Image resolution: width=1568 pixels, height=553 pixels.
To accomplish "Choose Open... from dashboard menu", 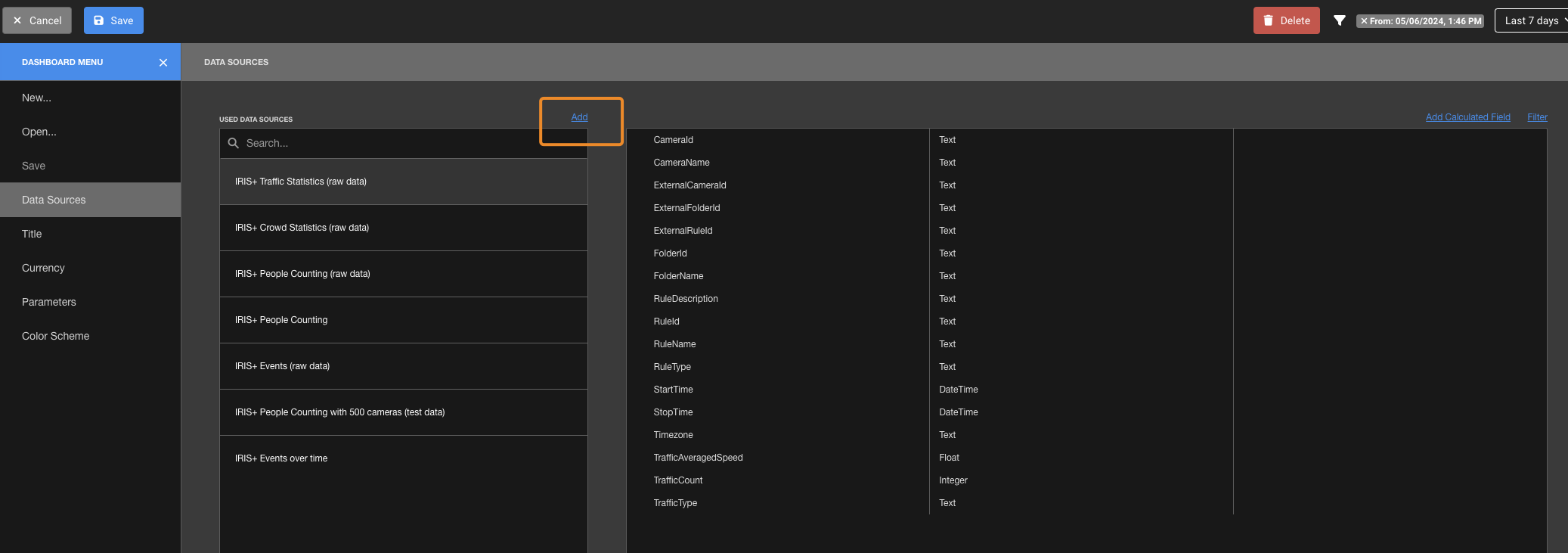I will tap(39, 132).
